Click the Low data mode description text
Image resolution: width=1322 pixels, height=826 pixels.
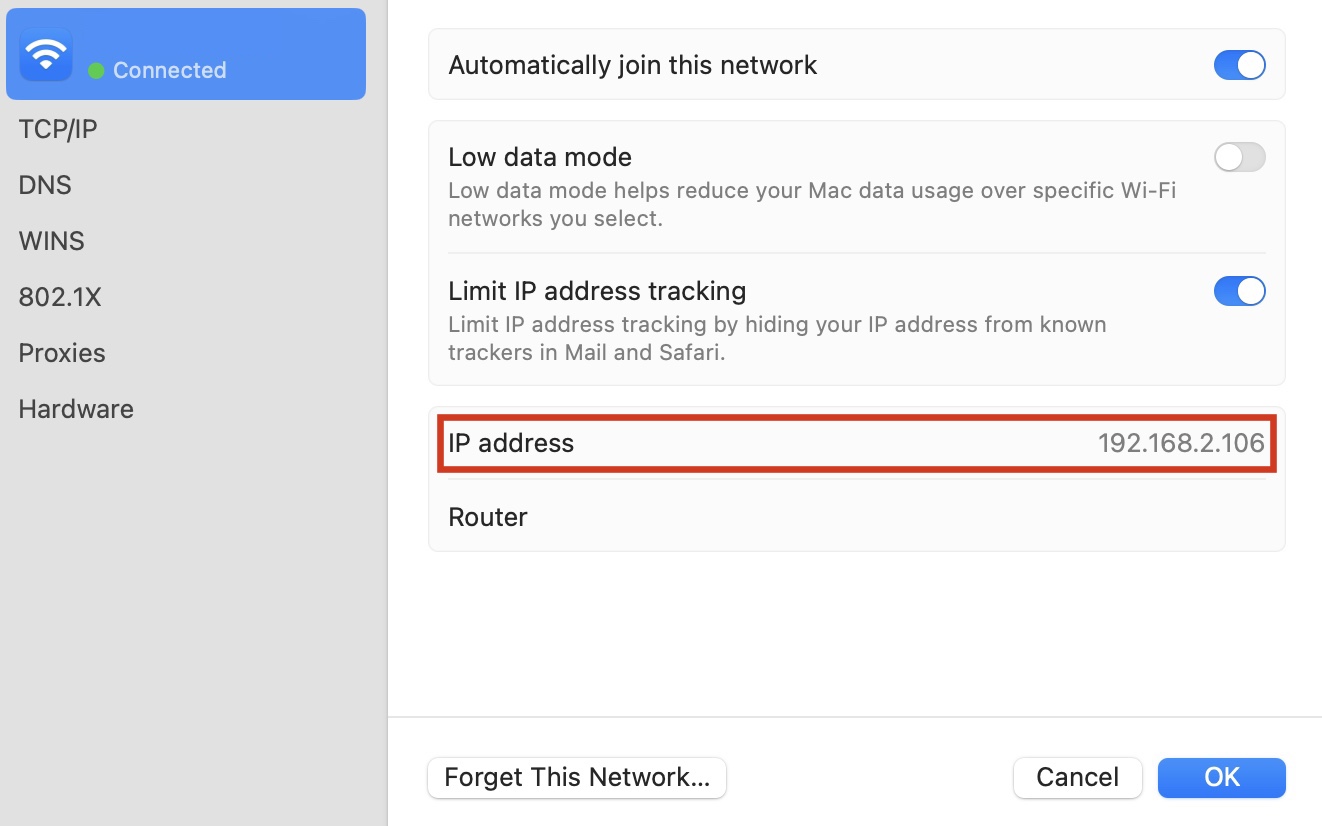810,204
